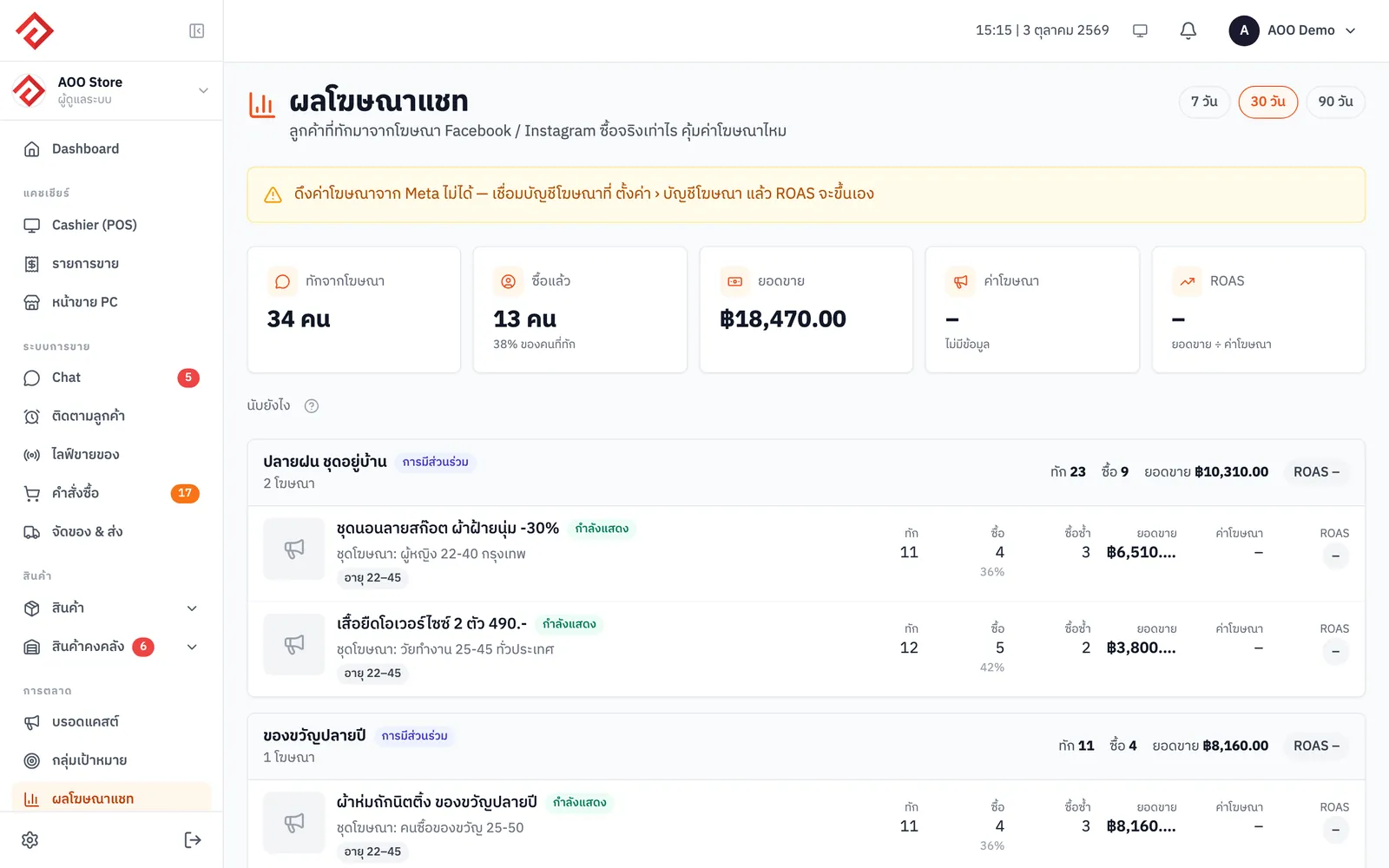The height and width of the screenshot is (868, 1389).
Task: Click the AOO logo at top left
Action: coord(35,31)
